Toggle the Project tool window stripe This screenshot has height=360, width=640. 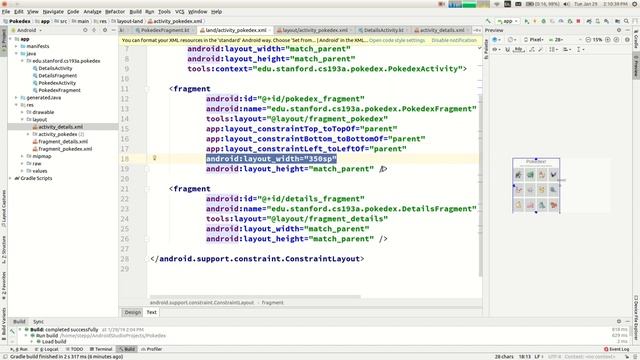4,42
